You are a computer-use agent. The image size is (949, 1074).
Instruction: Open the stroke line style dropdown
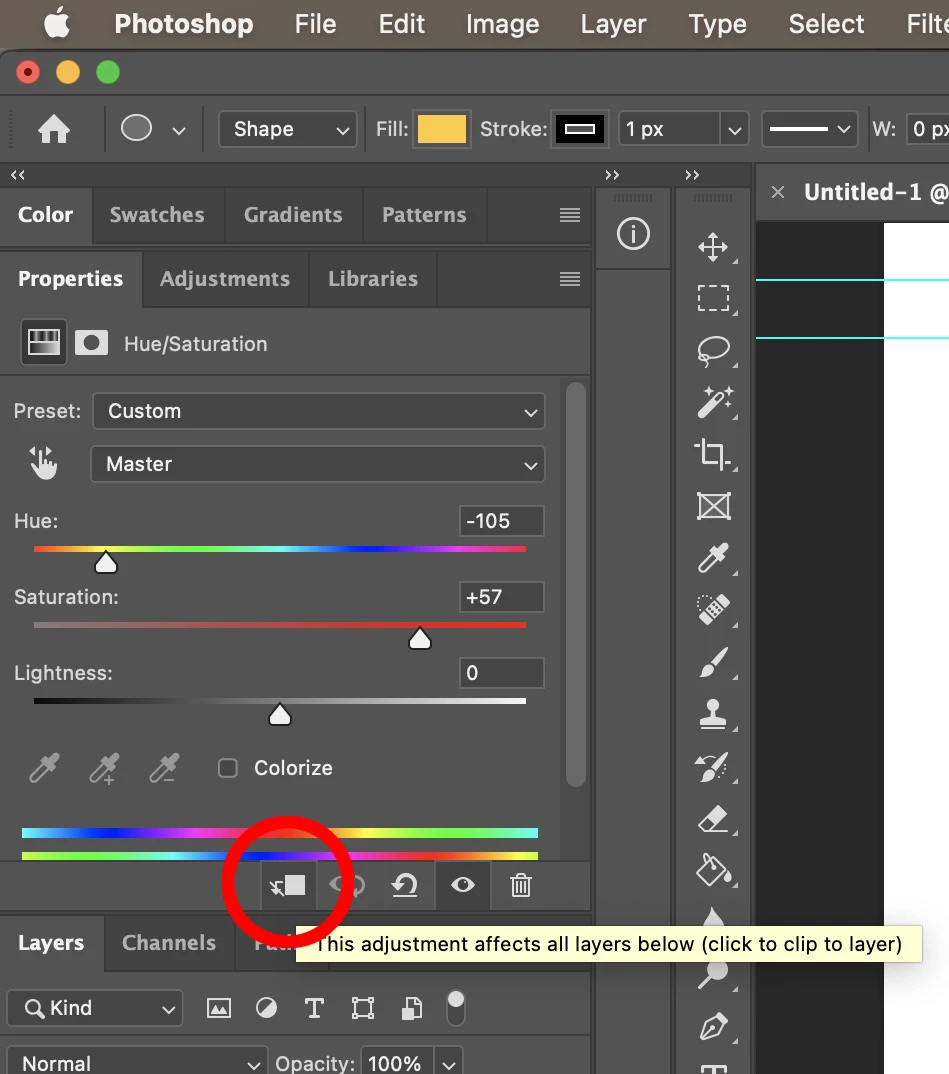811,129
